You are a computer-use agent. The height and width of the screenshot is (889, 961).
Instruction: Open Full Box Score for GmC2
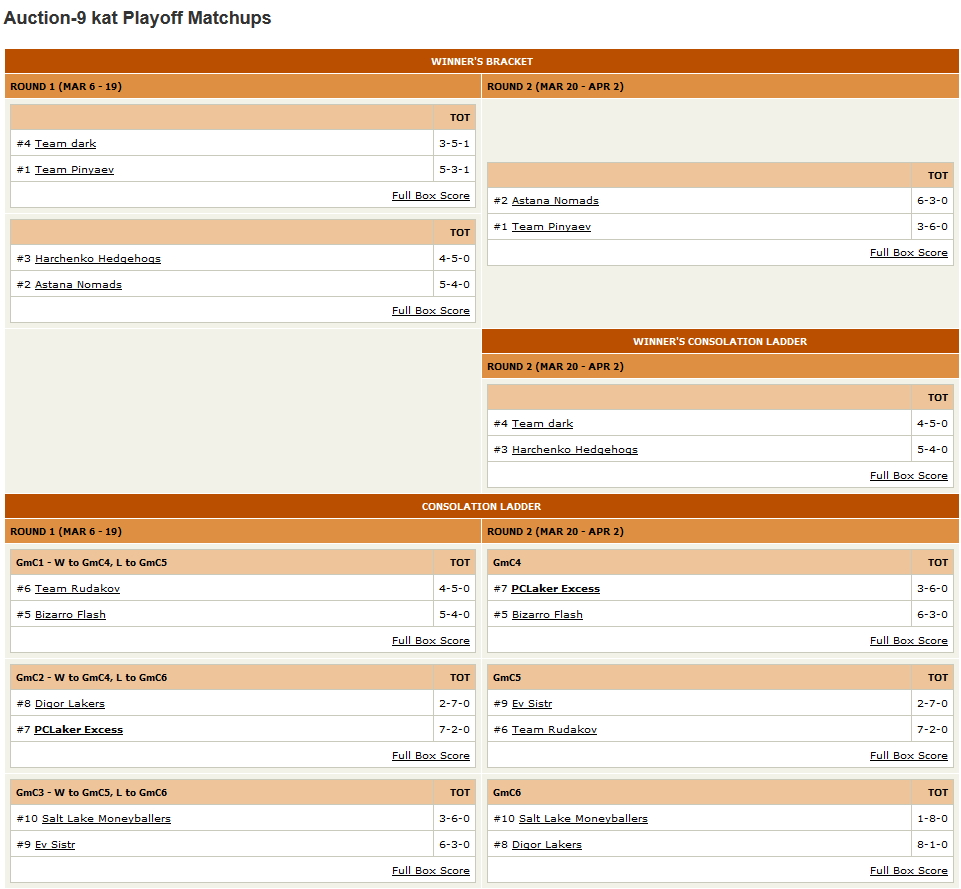pos(431,755)
